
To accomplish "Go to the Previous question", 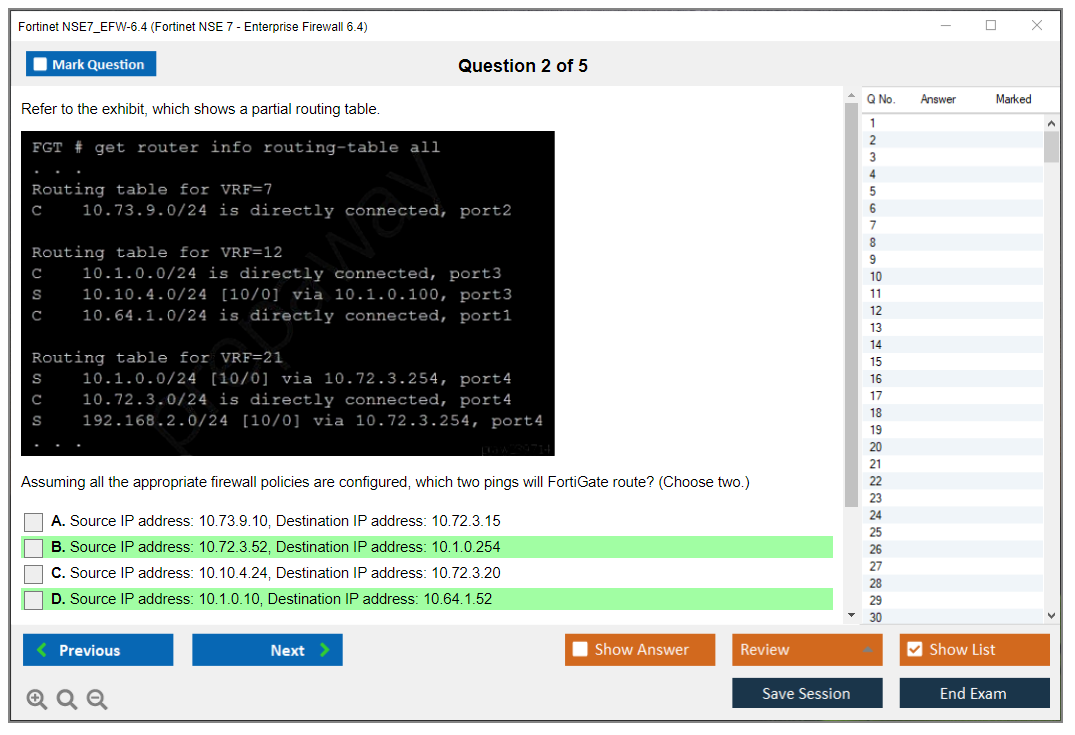I will pyautogui.click(x=98, y=650).
